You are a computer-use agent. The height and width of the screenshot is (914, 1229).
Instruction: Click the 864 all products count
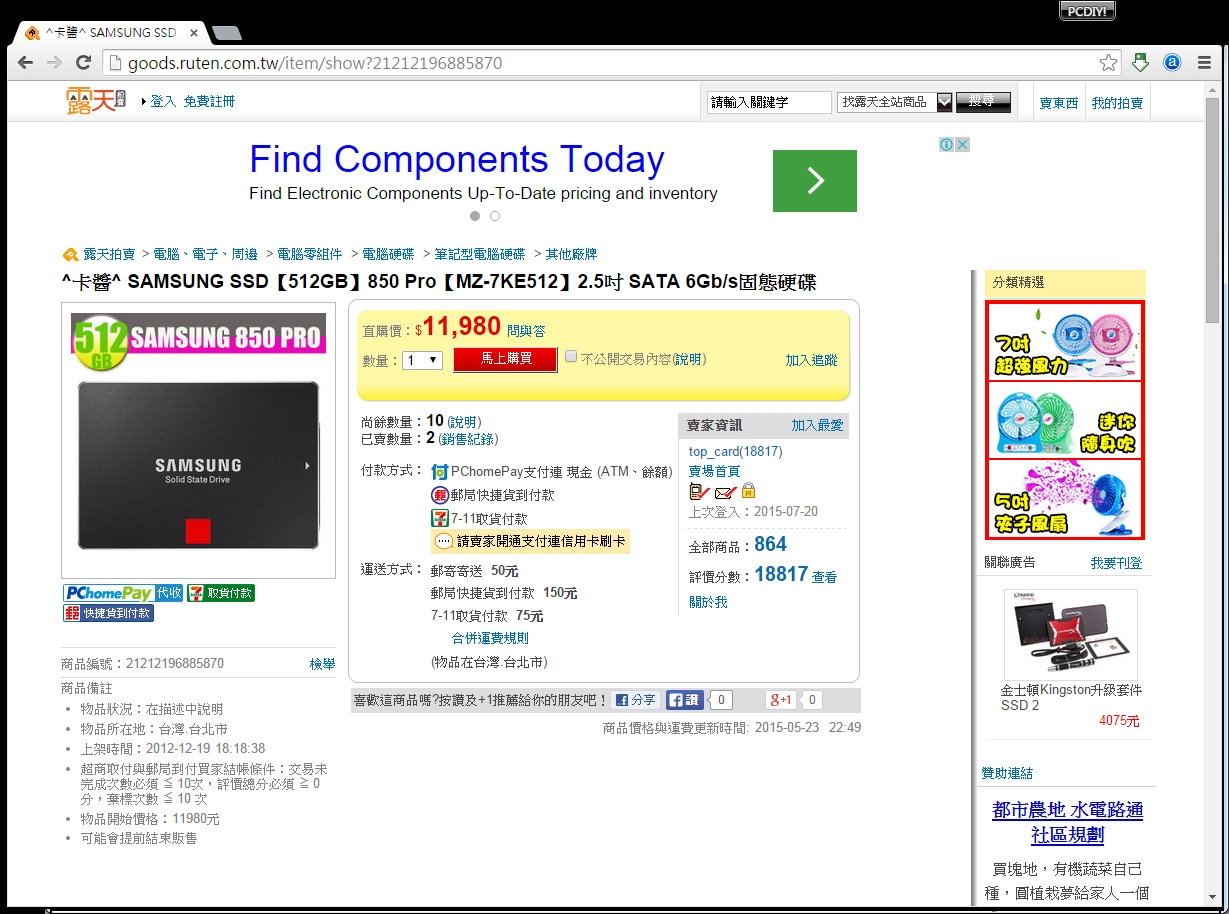click(x=771, y=544)
